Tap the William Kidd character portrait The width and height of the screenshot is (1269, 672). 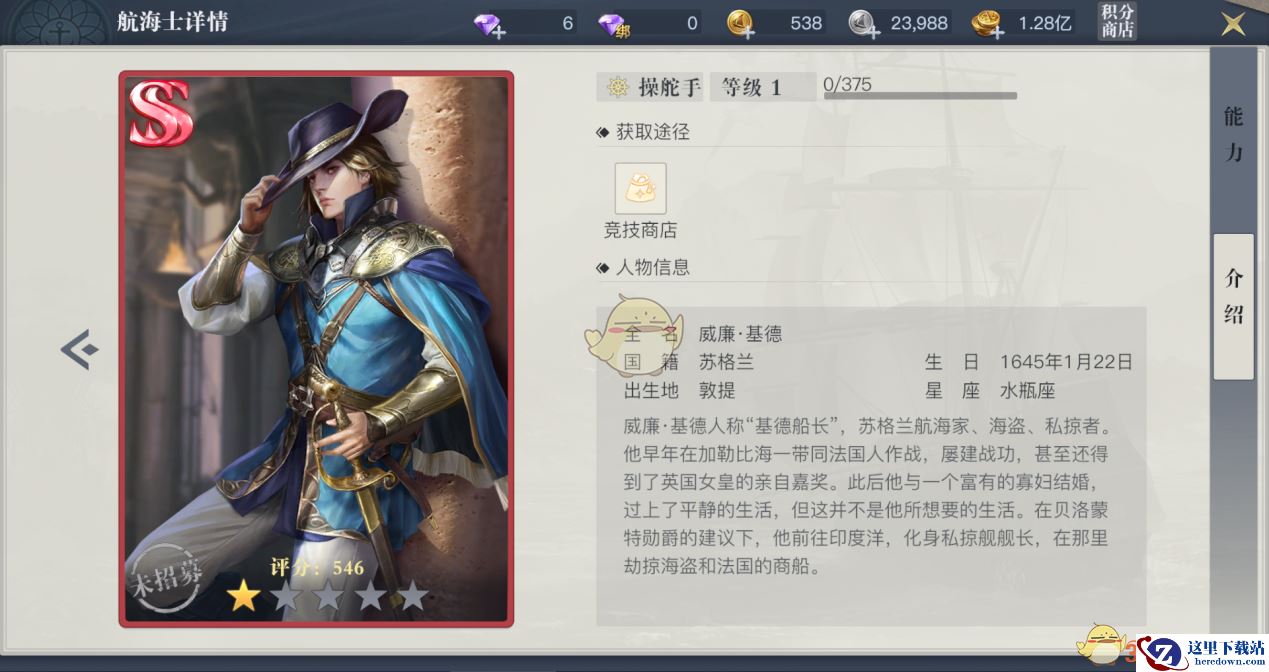[x=316, y=349]
